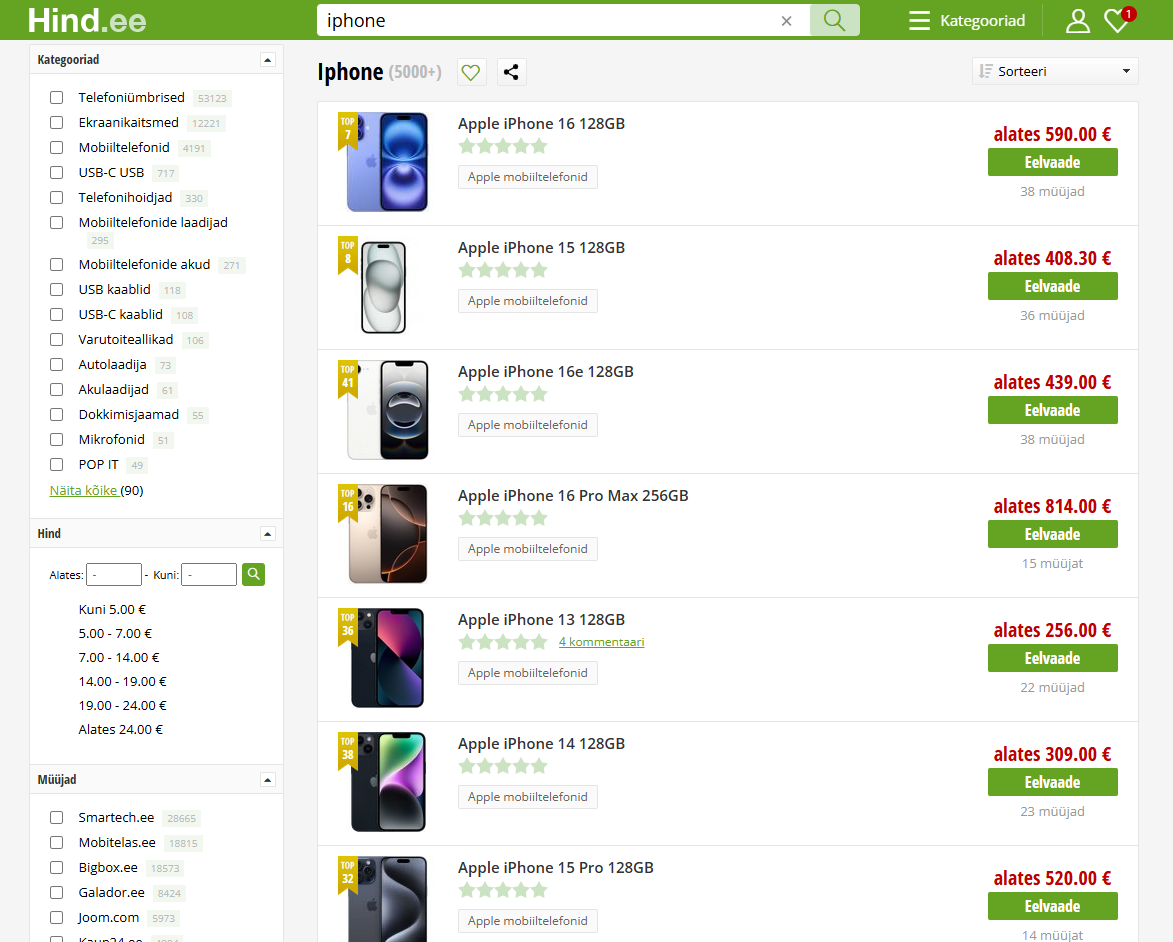Viewport: 1173px width, 942px height.
Task: Collapse the Müüjad sellers panel
Action: [268, 780]
